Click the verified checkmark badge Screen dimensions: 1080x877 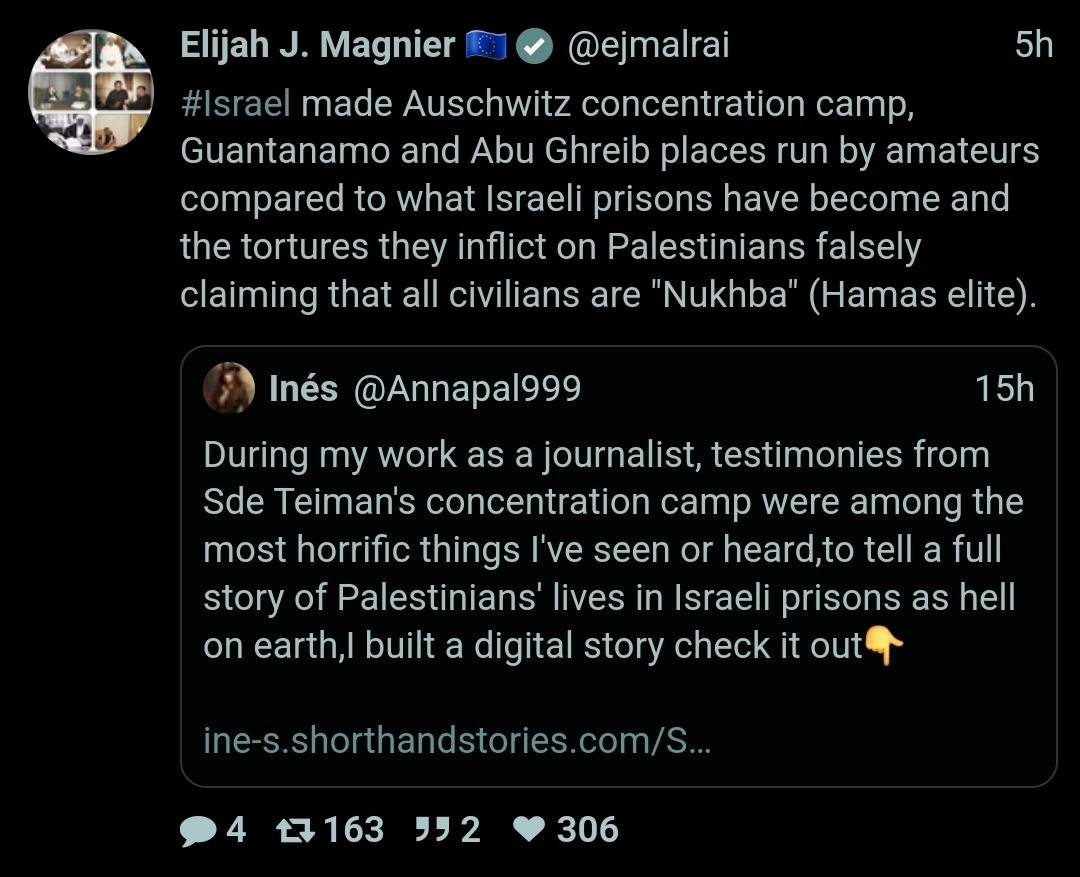coord(537,46)
